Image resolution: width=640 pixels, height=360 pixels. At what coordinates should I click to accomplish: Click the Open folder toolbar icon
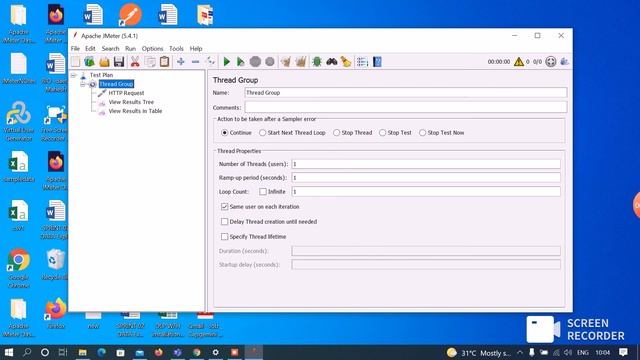click(104, 62)
